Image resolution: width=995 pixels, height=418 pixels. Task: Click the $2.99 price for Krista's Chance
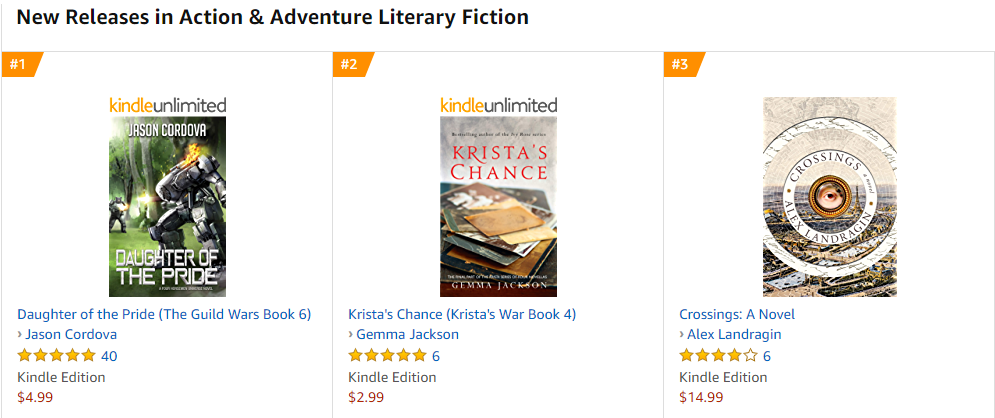coord(366,397)
